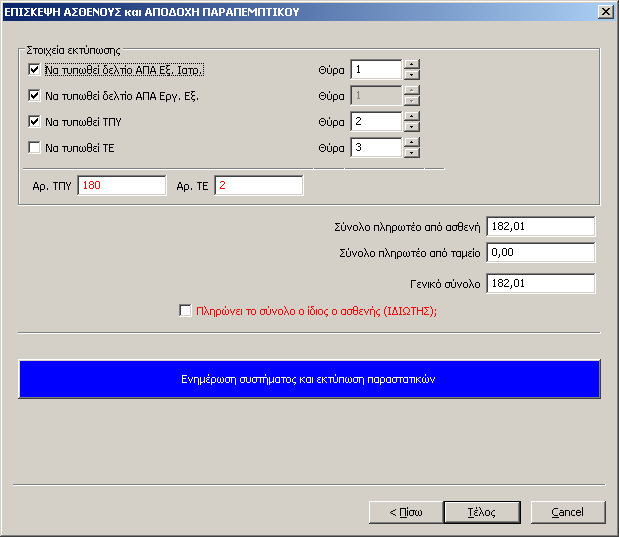Increase Θύρα value for ΤΠΥ row

pyautogui.click(x=411, y=116)
